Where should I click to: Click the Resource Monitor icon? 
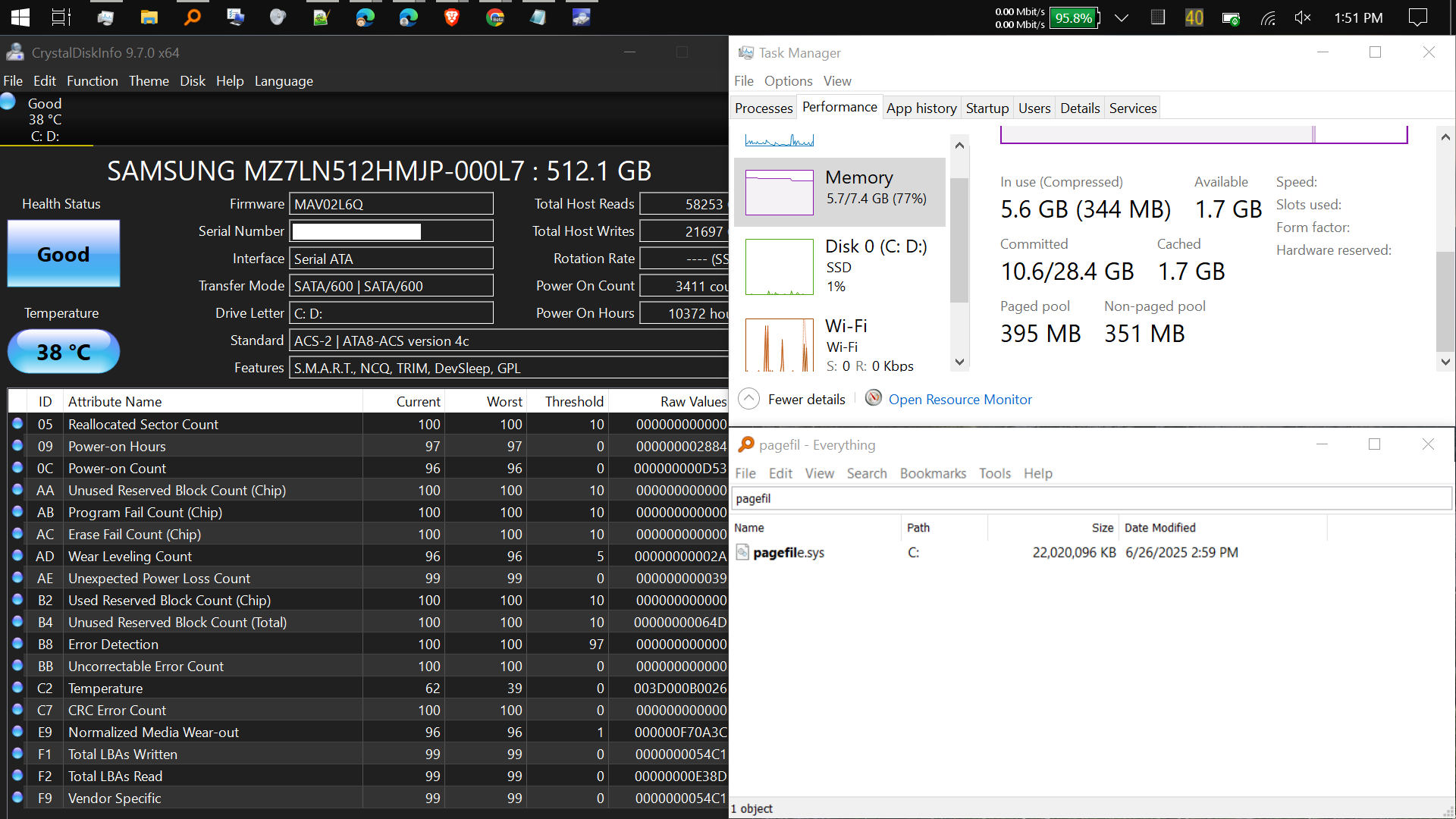pos(874,397)
